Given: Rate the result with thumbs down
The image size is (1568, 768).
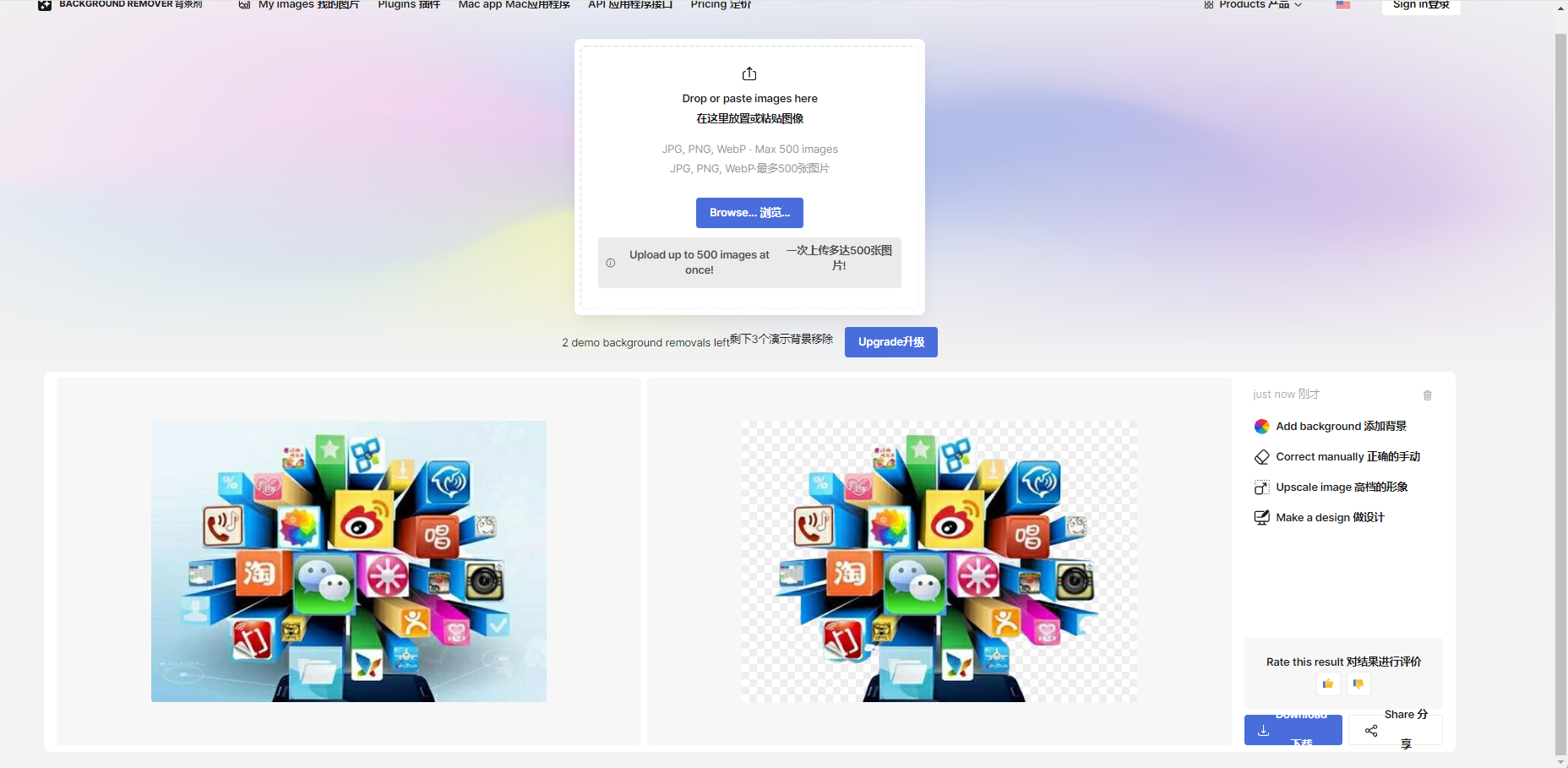Looking at the screenshot, I should point(1358,684).
